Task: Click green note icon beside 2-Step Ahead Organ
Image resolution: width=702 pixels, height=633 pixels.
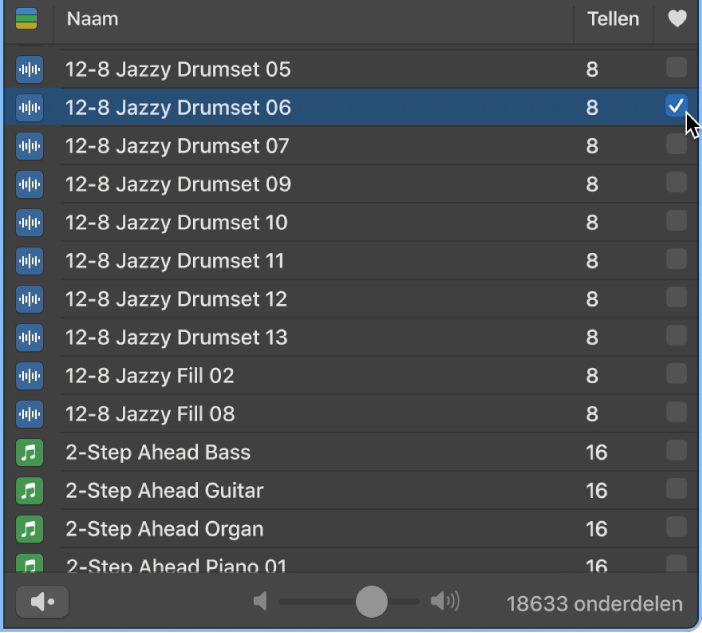Action: [x=30, y=529]
